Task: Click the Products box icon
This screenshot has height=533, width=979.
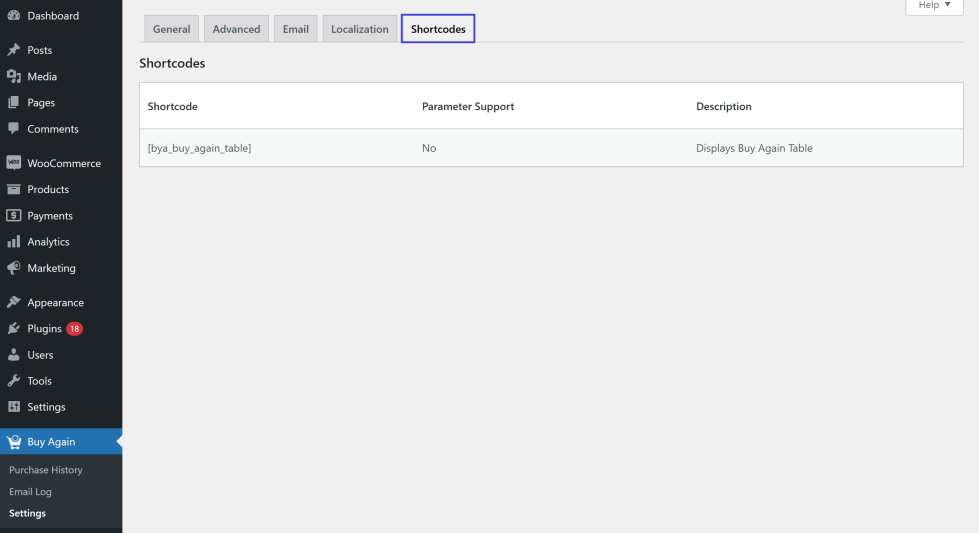Action: coord(14,189)
